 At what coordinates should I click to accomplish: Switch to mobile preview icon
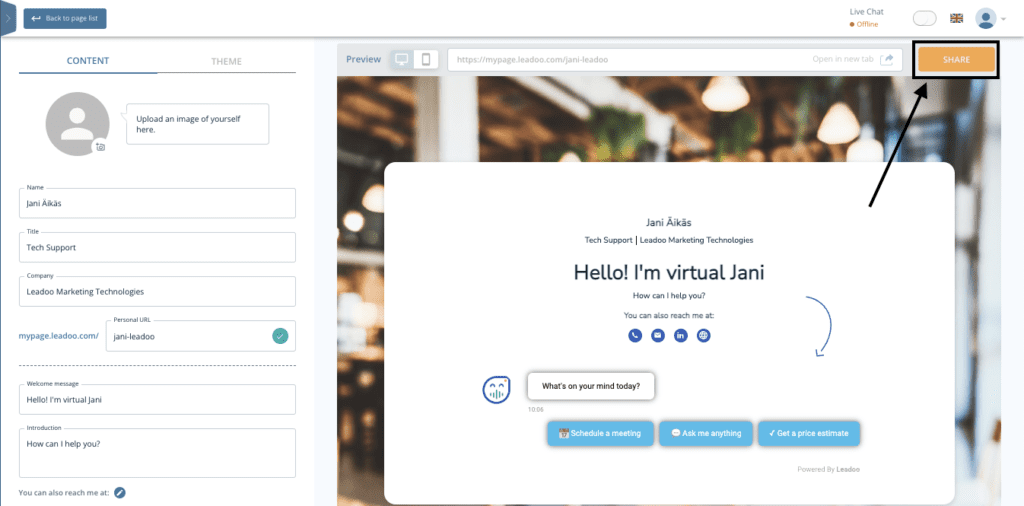[426, 59]
